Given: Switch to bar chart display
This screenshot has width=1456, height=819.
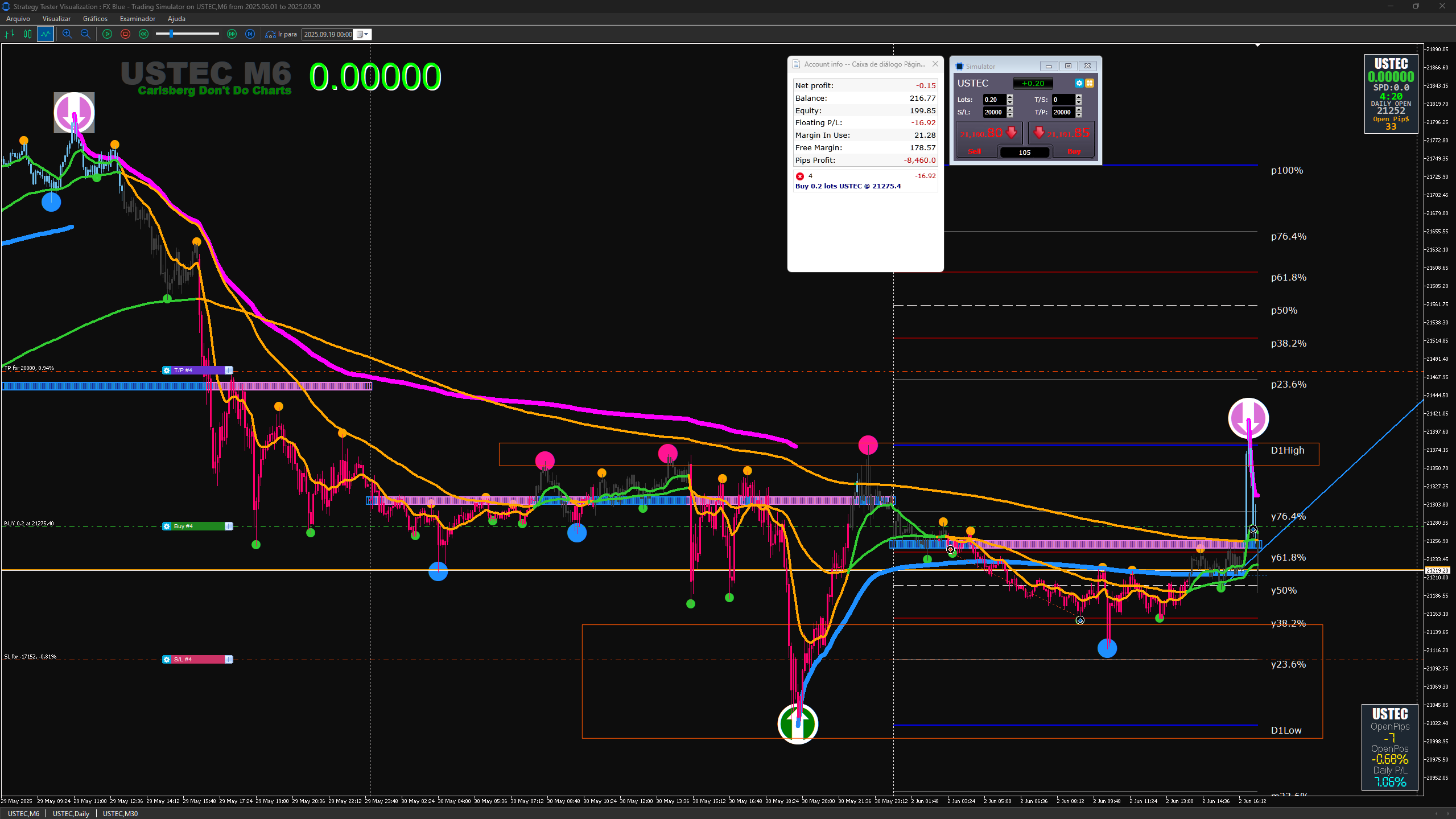Looking at the screenshot, I should point(9,34).
